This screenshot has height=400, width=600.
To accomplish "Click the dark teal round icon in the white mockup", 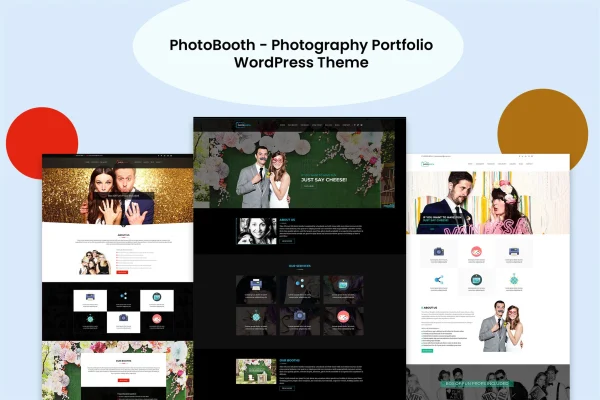I will pos(476,279).
